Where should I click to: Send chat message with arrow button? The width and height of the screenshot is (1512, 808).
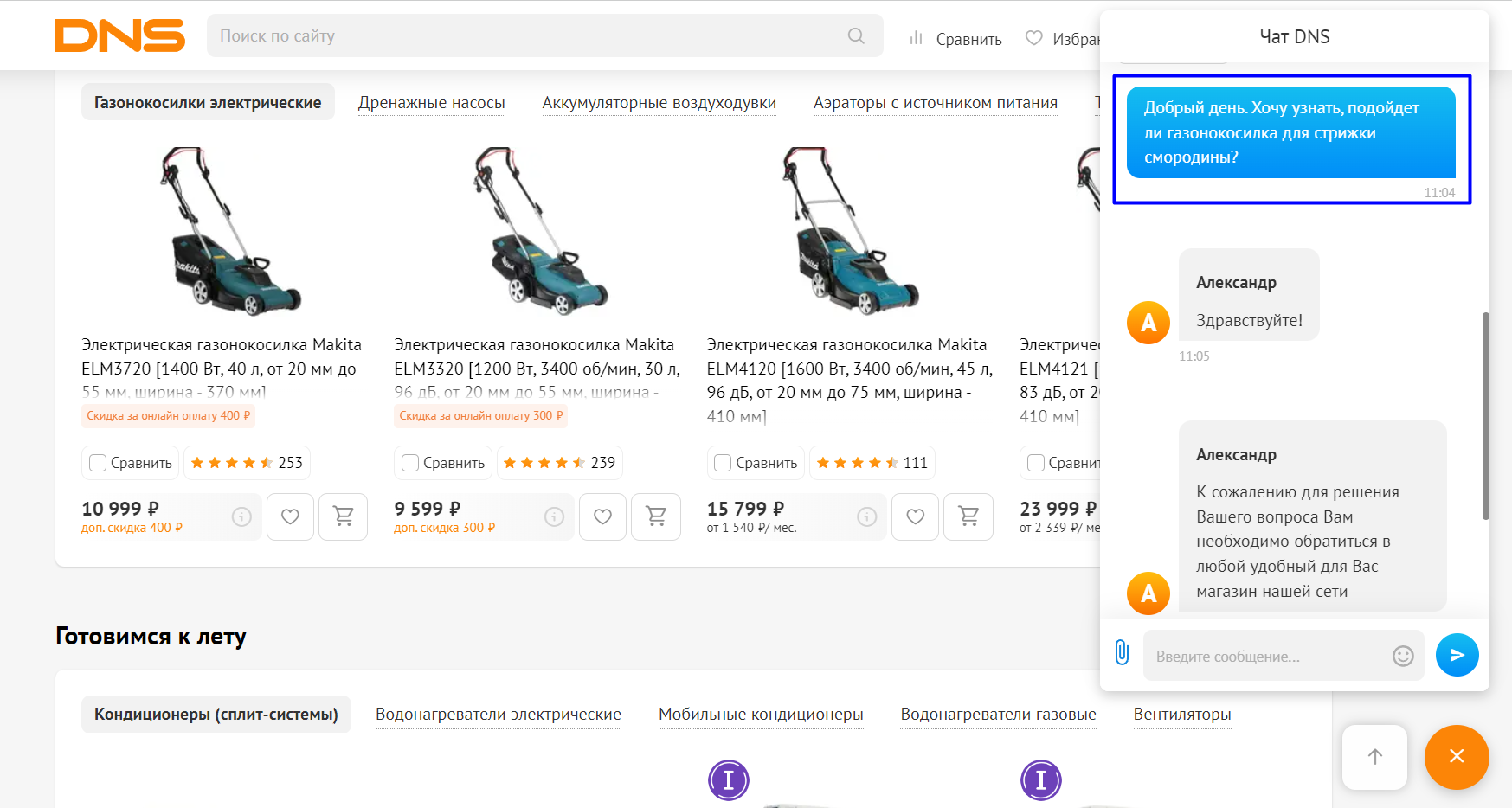1457,655
